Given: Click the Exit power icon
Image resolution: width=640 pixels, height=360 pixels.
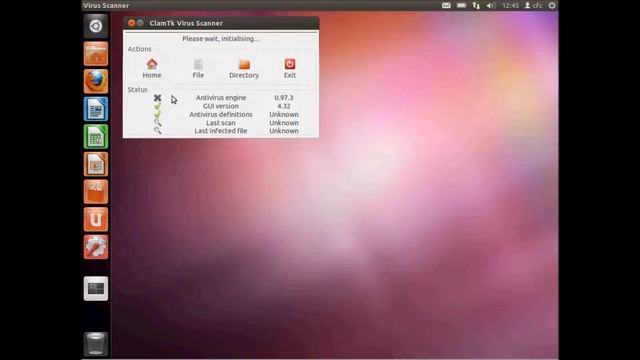Looking at the screenshot, I should [290, 64].
